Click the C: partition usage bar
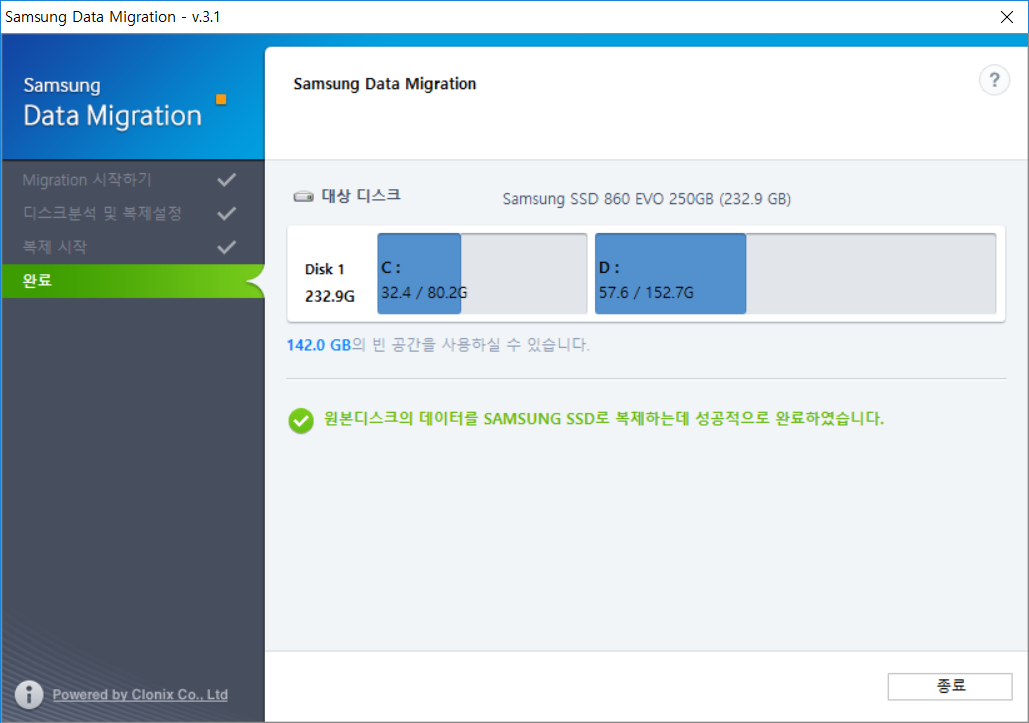This screenshot has height=723, width=1029. [482, 274]
